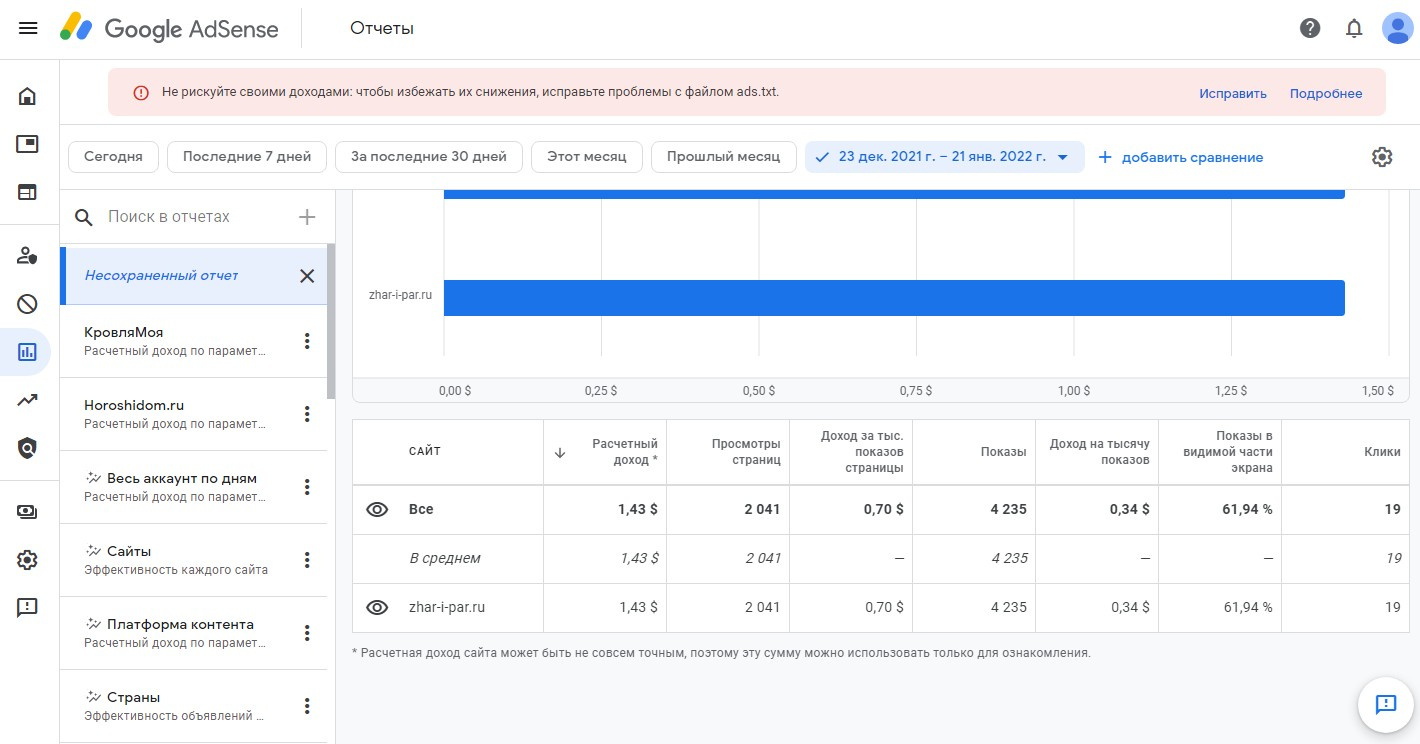The height and width of the screenshot is (744, 1420).
Task: Open the Reports chart icon in sidebar
Action: [28, 352]
